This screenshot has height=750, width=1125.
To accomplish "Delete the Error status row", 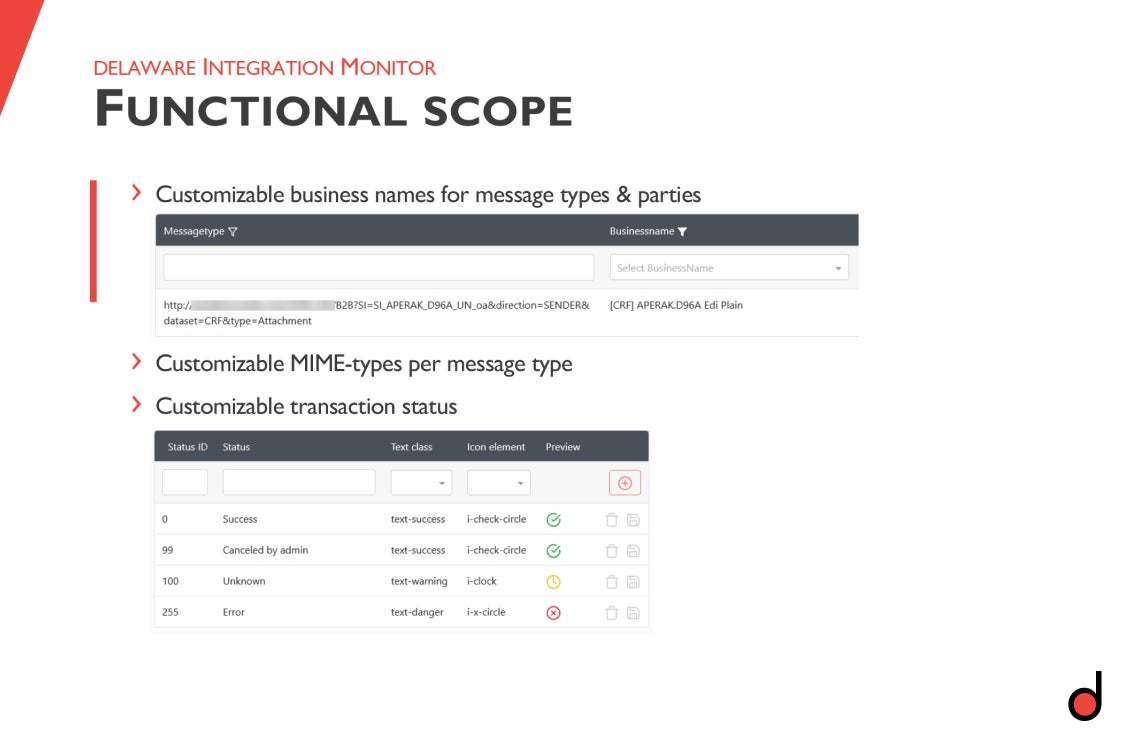I will click(612, 613).
